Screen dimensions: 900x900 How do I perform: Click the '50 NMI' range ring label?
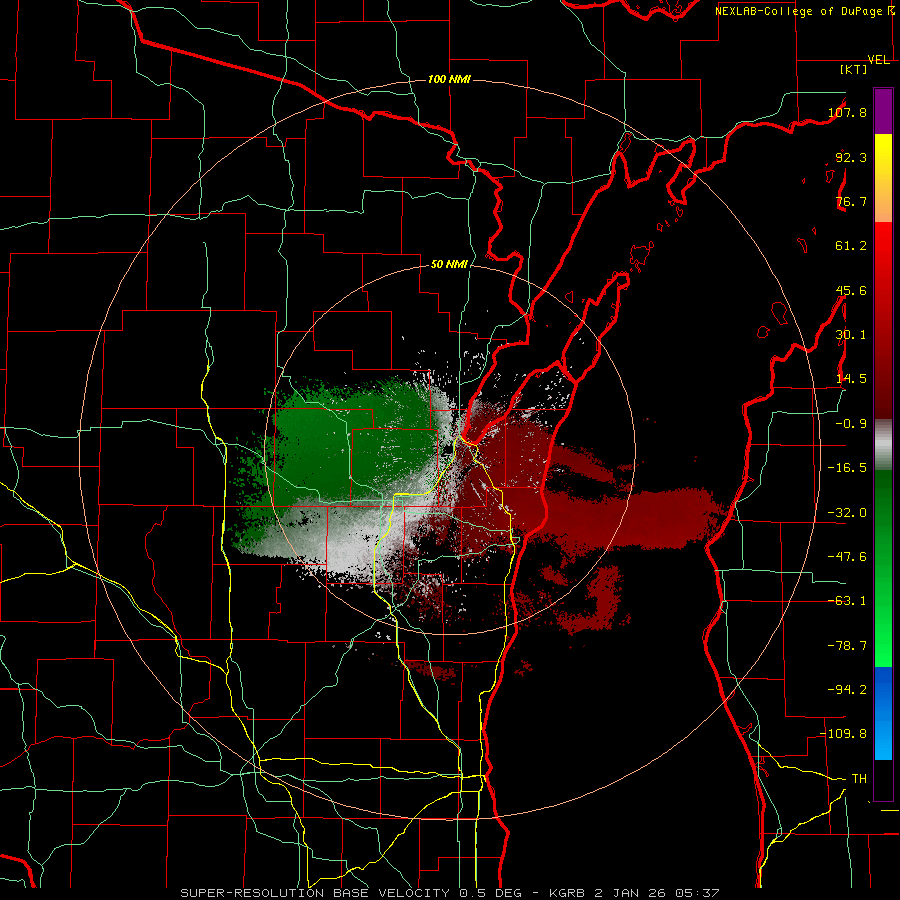click(449, 265)
